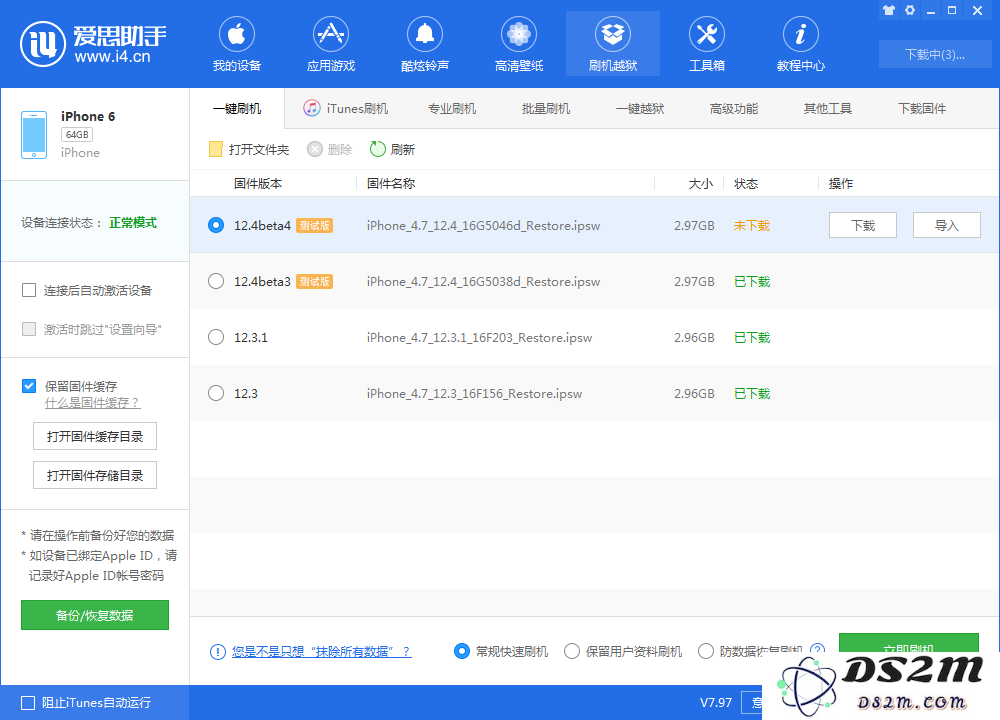Click 固件版本 column header
Image resolution: width=1000 pixels, height=720 pixels.
pos(258,184)
